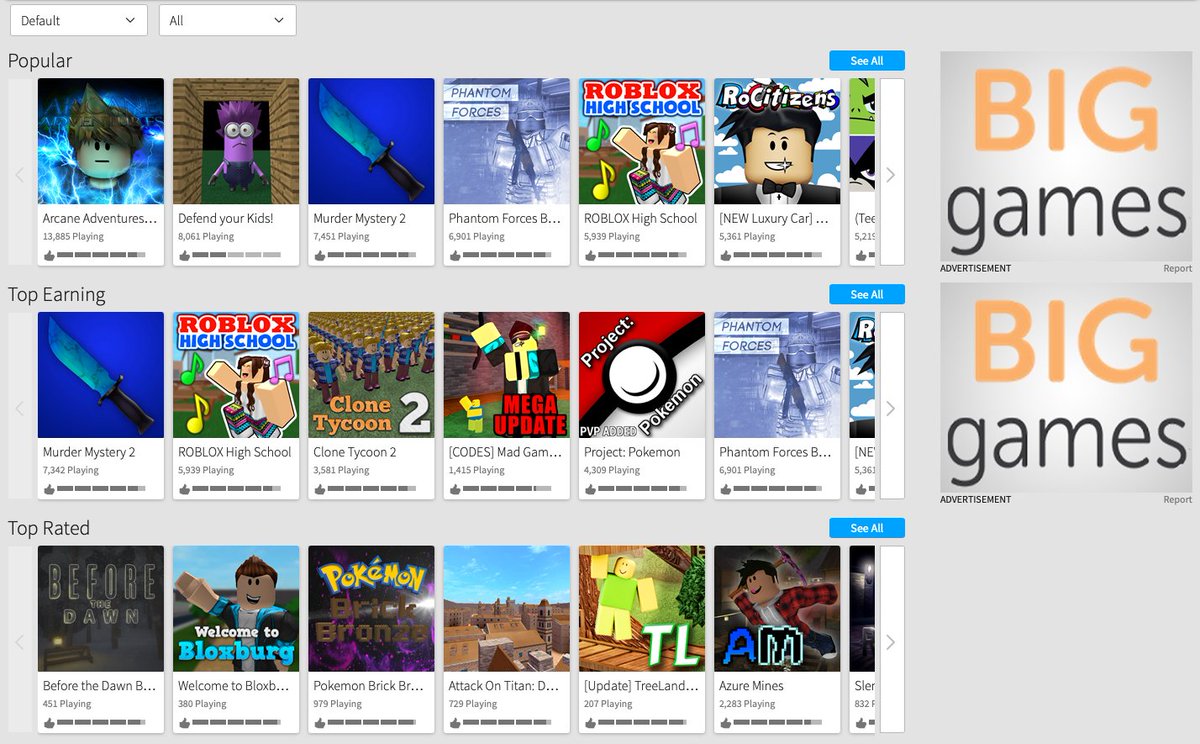This screenshot has height=744, width=1200.
Task: Click See All for Top Rated games
Action: (x=867, y=528)
